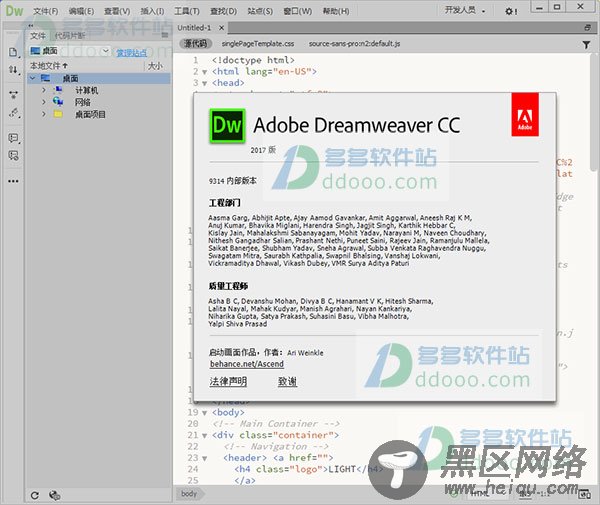Open the 桌面 site selector dropdown
Viewport: 600px width, 505px height.
(x=70, y=51)
